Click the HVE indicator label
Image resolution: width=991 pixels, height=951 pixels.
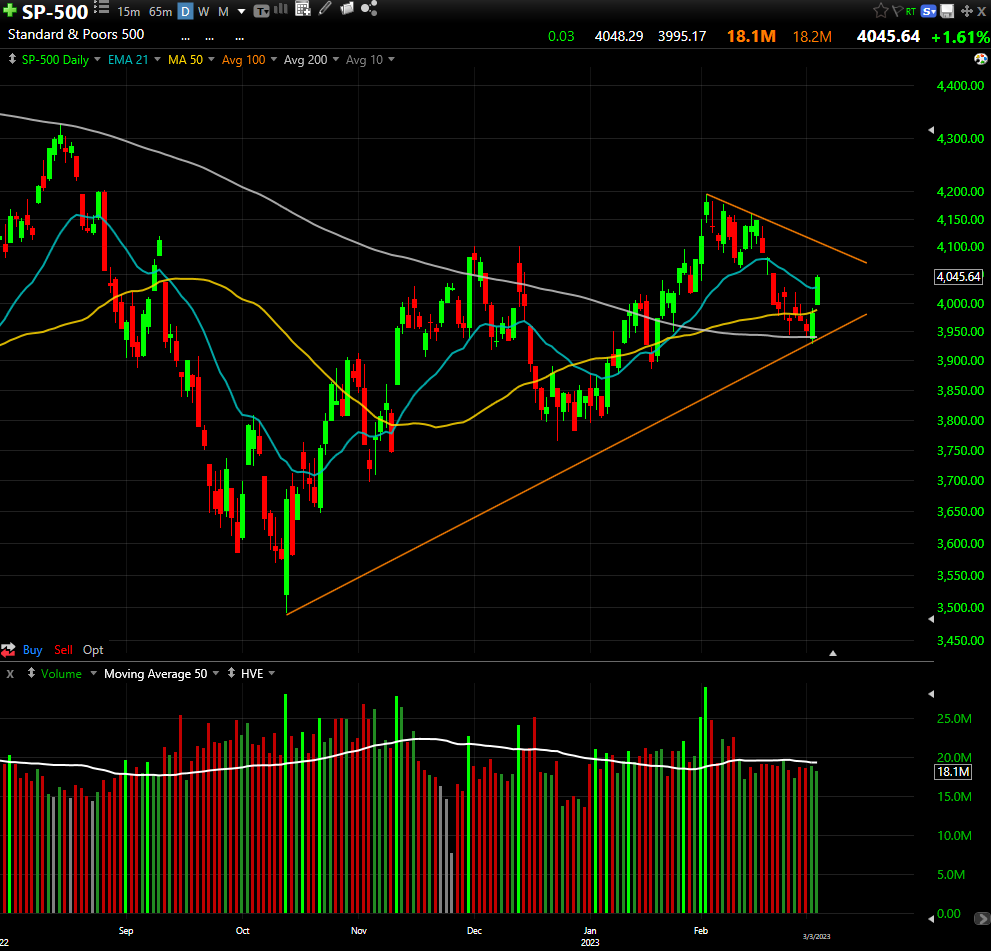click(x=252, y=674)
